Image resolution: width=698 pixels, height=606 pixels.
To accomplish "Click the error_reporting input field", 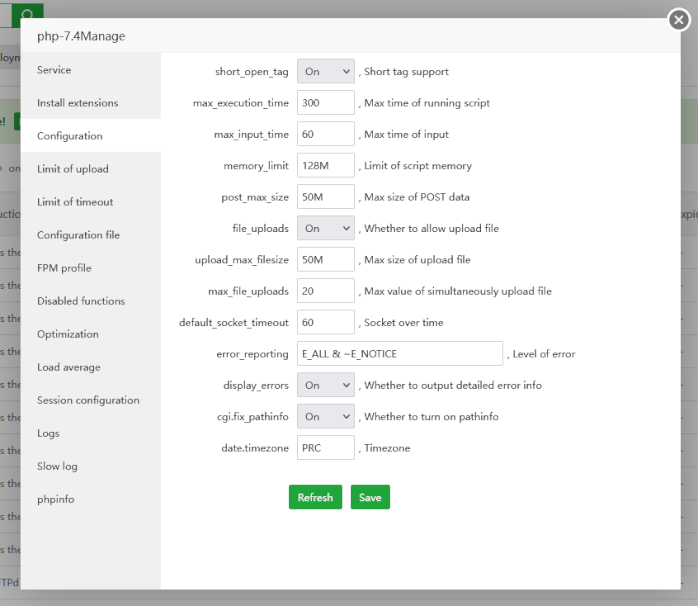I will click(400, 354).
